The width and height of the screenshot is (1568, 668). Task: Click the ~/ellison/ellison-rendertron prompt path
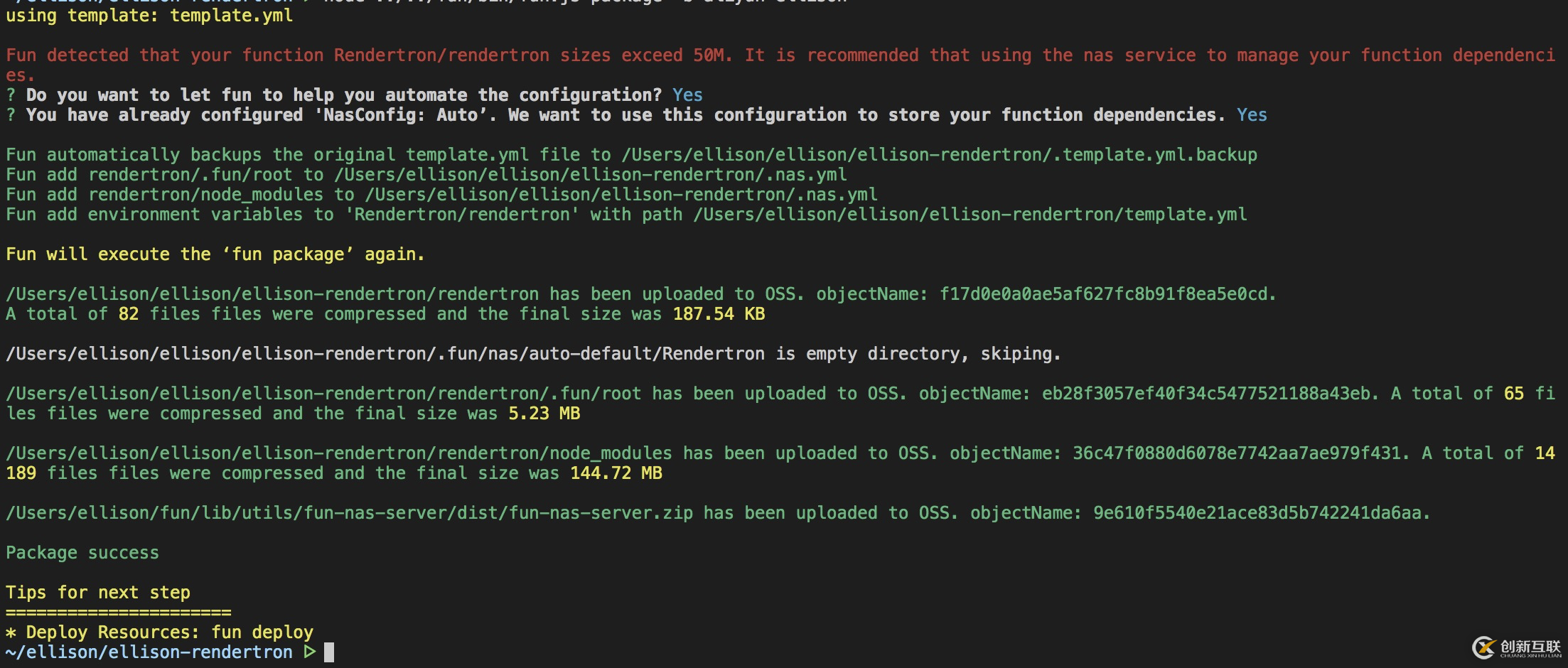149,652
